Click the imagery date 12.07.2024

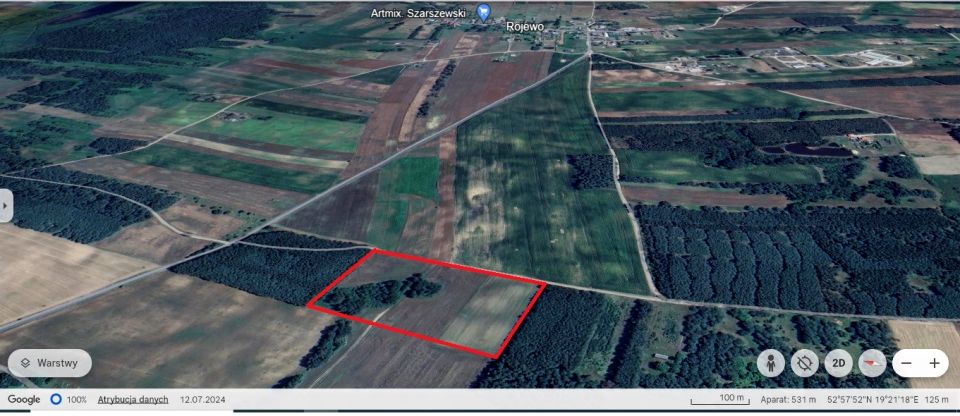point(202,400)
